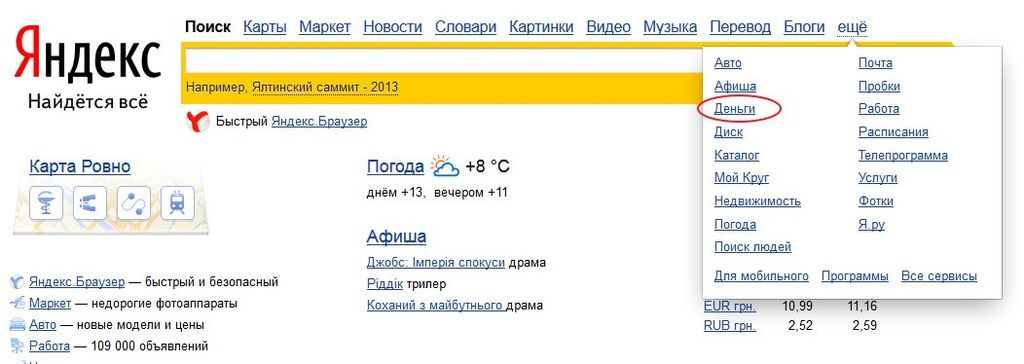Image resolution: width=1024 pixels, height=364 pixels.
Task: Open the movie Джобс: Імперія спокуси
Action: point(436,263)
